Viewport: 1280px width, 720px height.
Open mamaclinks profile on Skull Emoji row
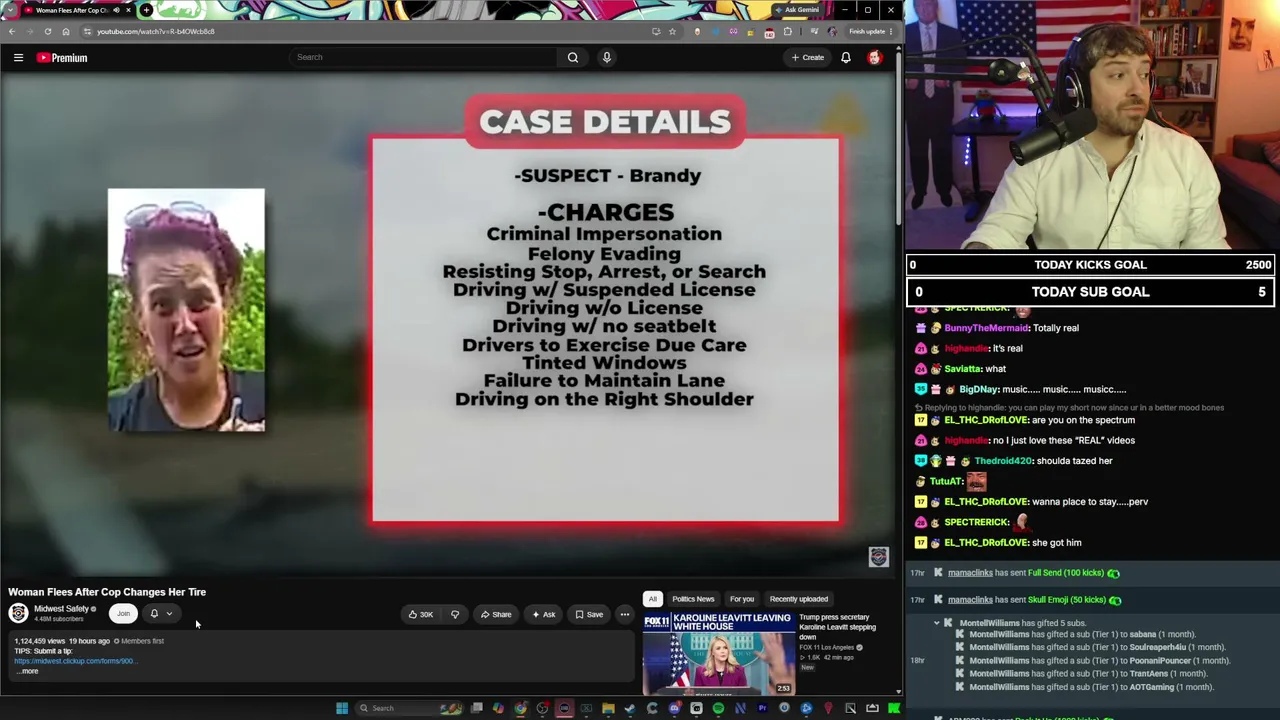970,600
